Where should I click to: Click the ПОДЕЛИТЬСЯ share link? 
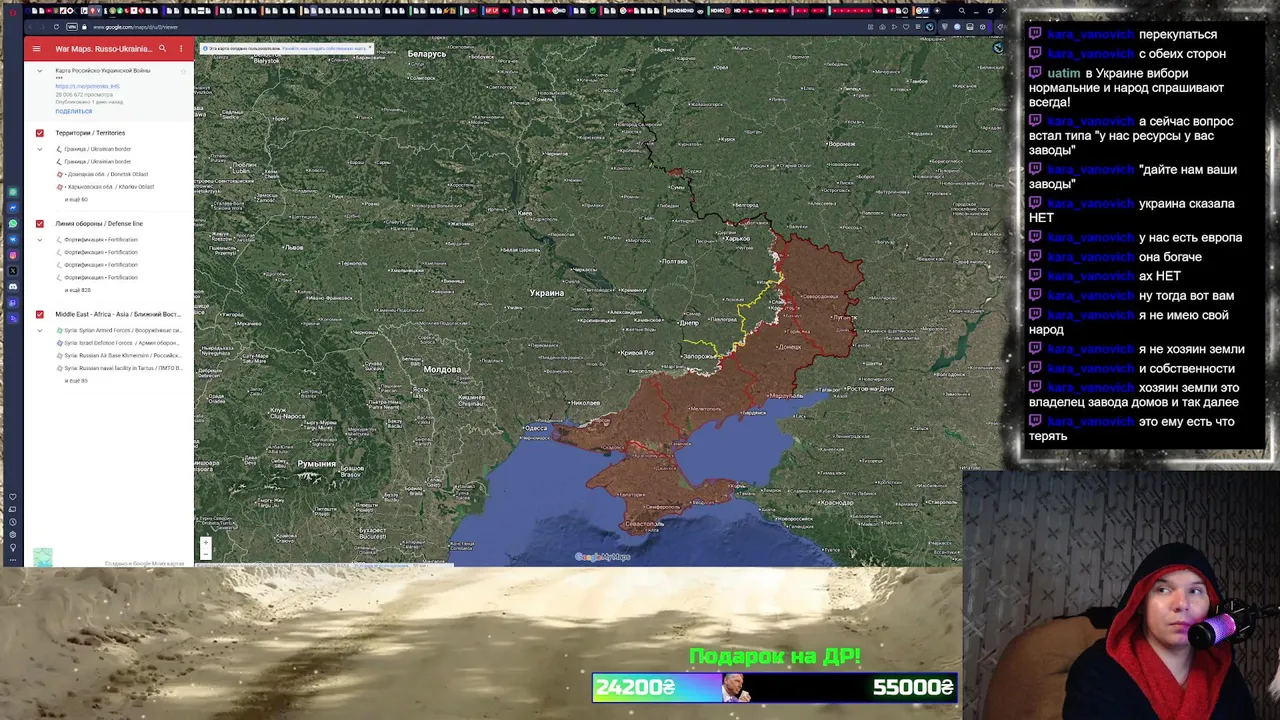(x=74, y=111)
